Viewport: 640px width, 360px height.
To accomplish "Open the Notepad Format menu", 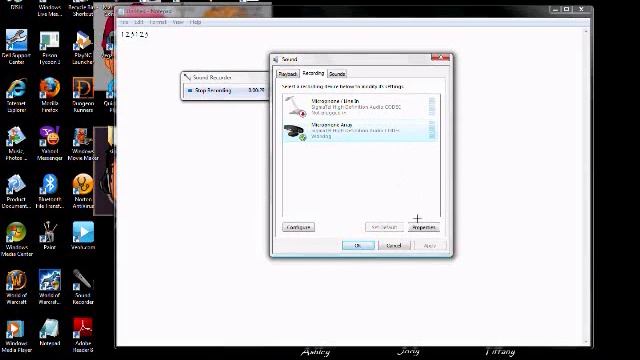I will (x=158, y=22).
